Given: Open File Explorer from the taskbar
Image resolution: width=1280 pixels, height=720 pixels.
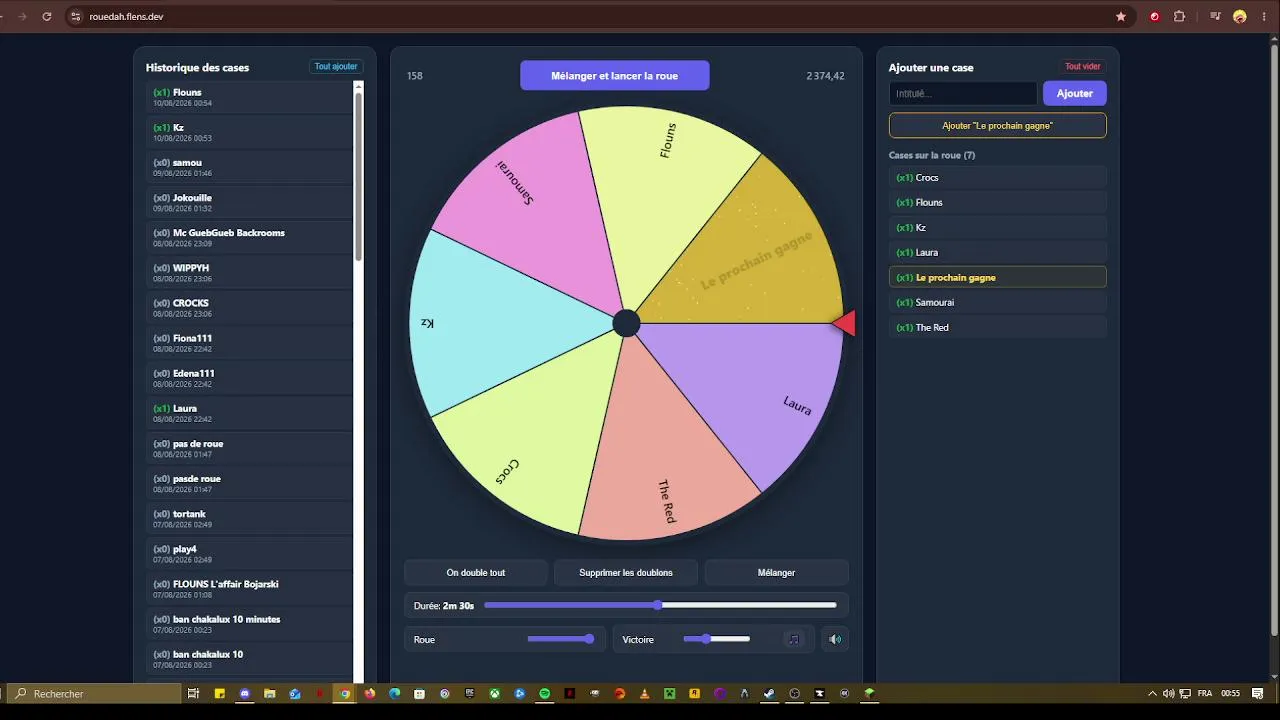Looking at the screenshot, I should point(270,693).
